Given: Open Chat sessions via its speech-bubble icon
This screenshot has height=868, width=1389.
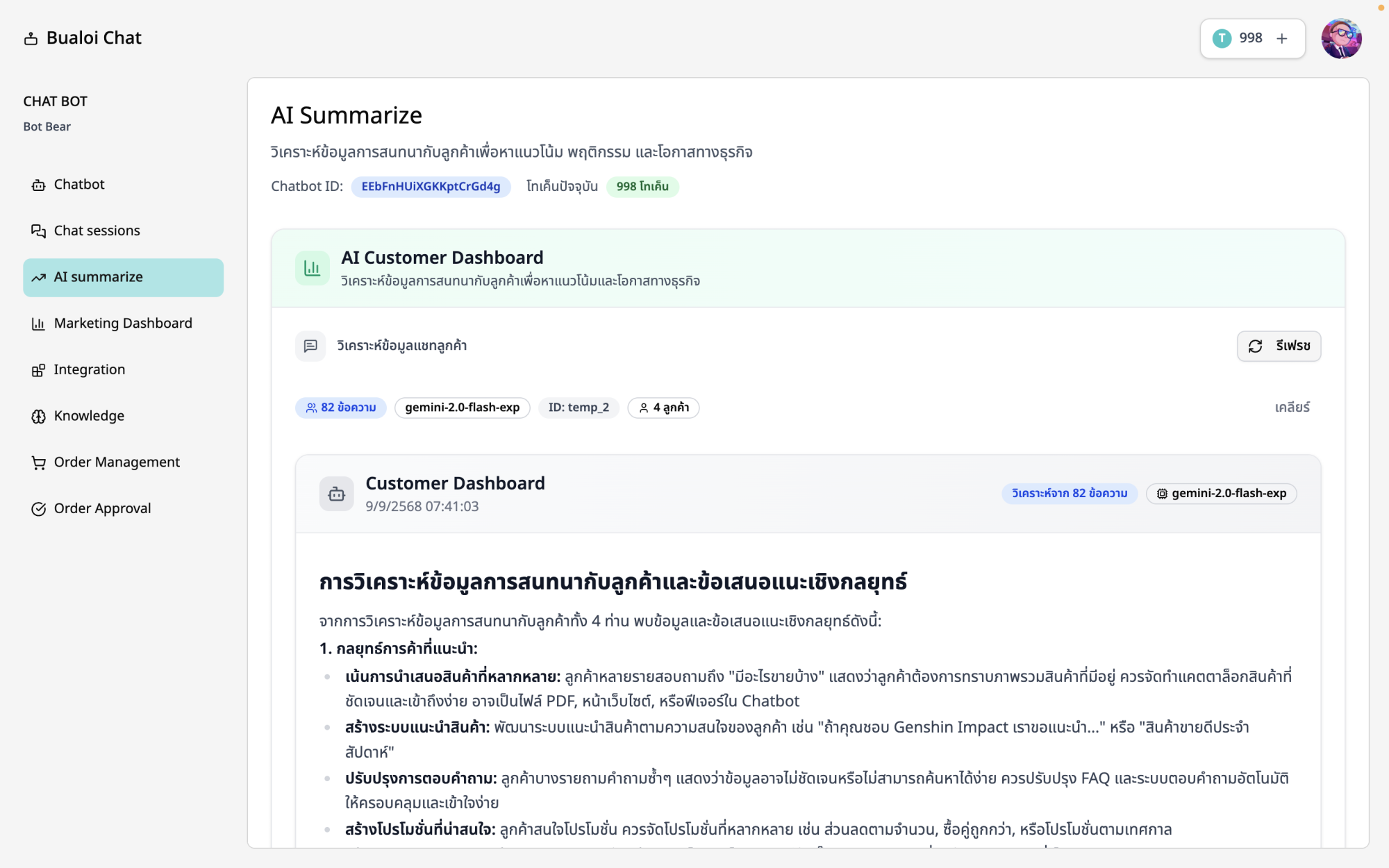Looking at the screenshot, I should pos(38,231).
